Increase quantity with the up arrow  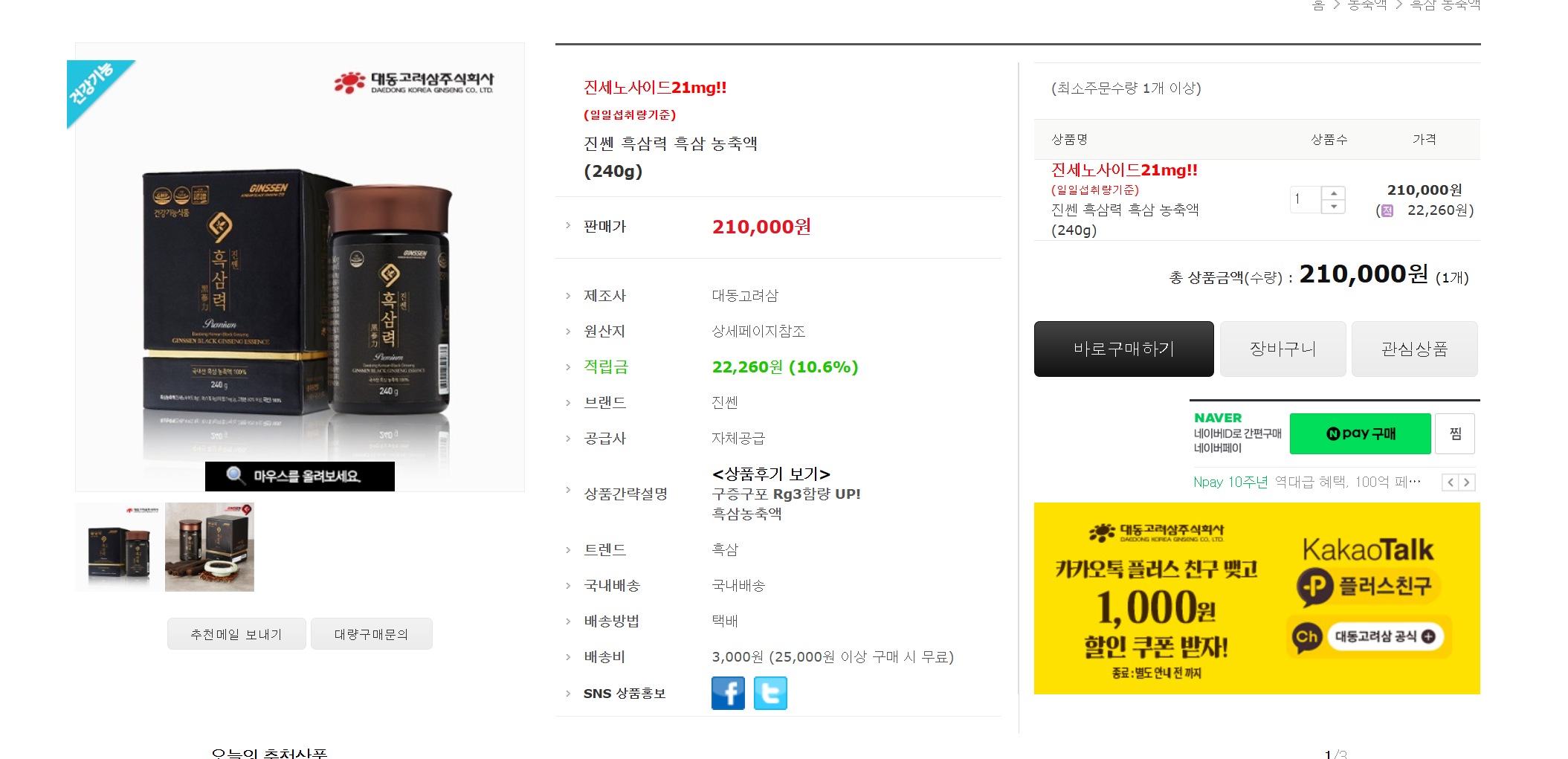(x=1334, y=193)
